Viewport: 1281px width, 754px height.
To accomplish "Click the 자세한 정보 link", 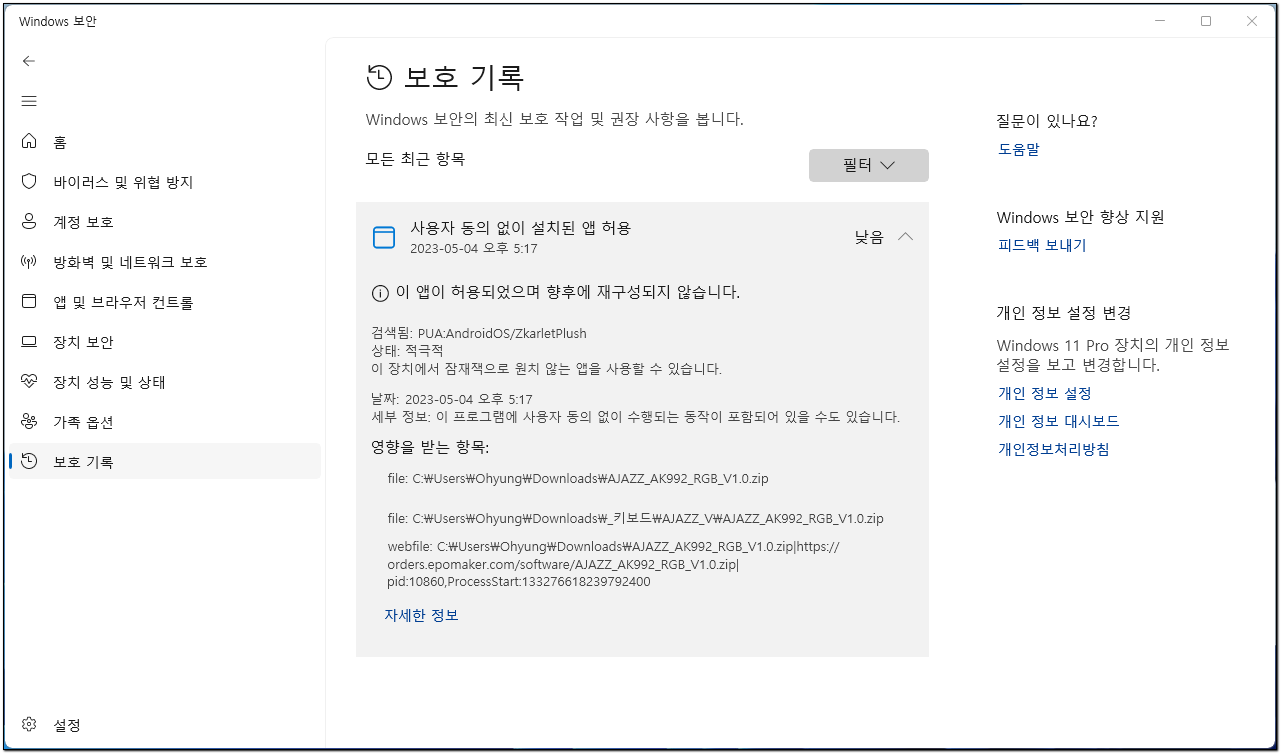I will click(421, 616).
